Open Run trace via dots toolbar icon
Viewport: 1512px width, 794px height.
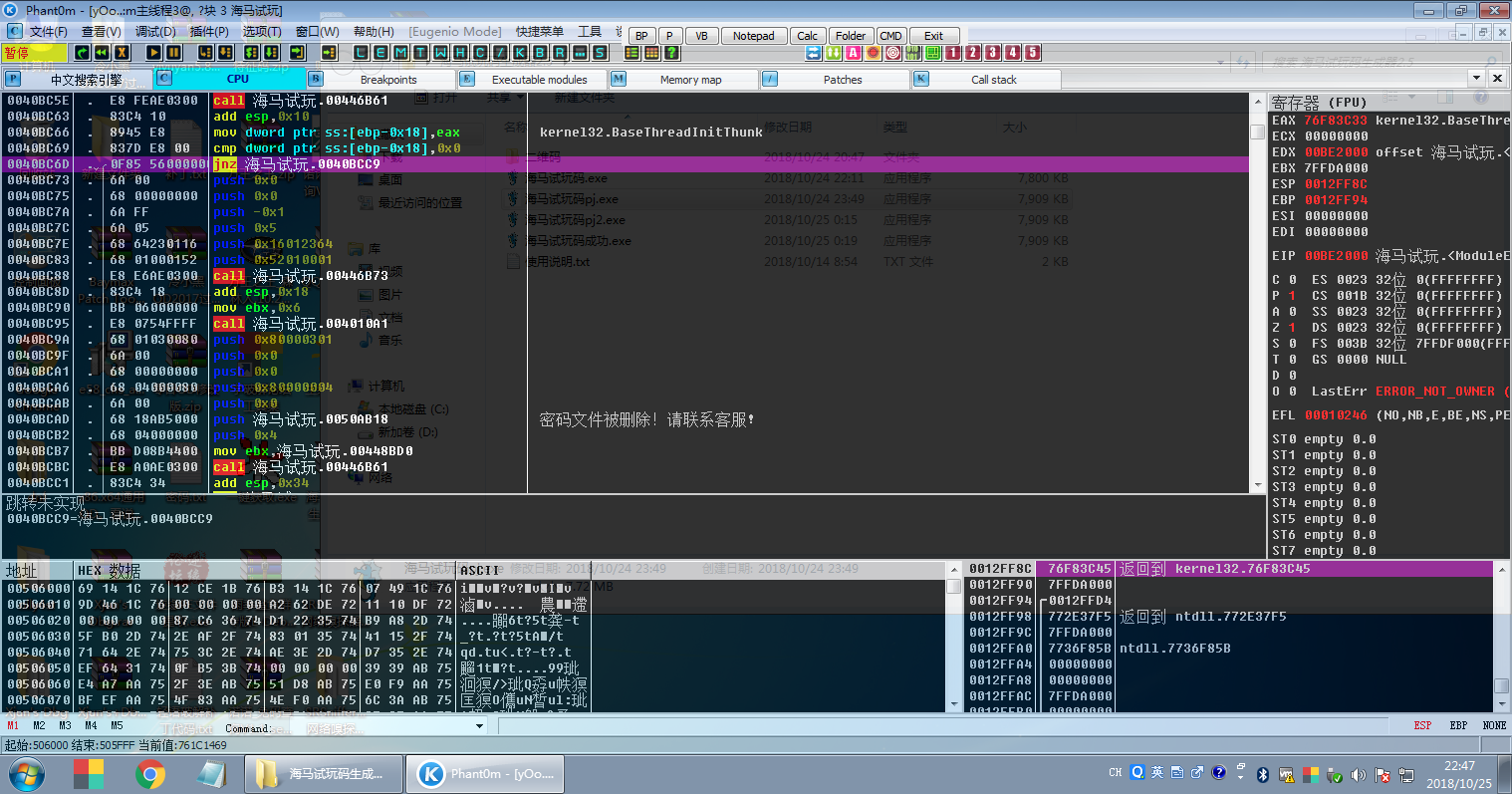click(x=580, y=52)
